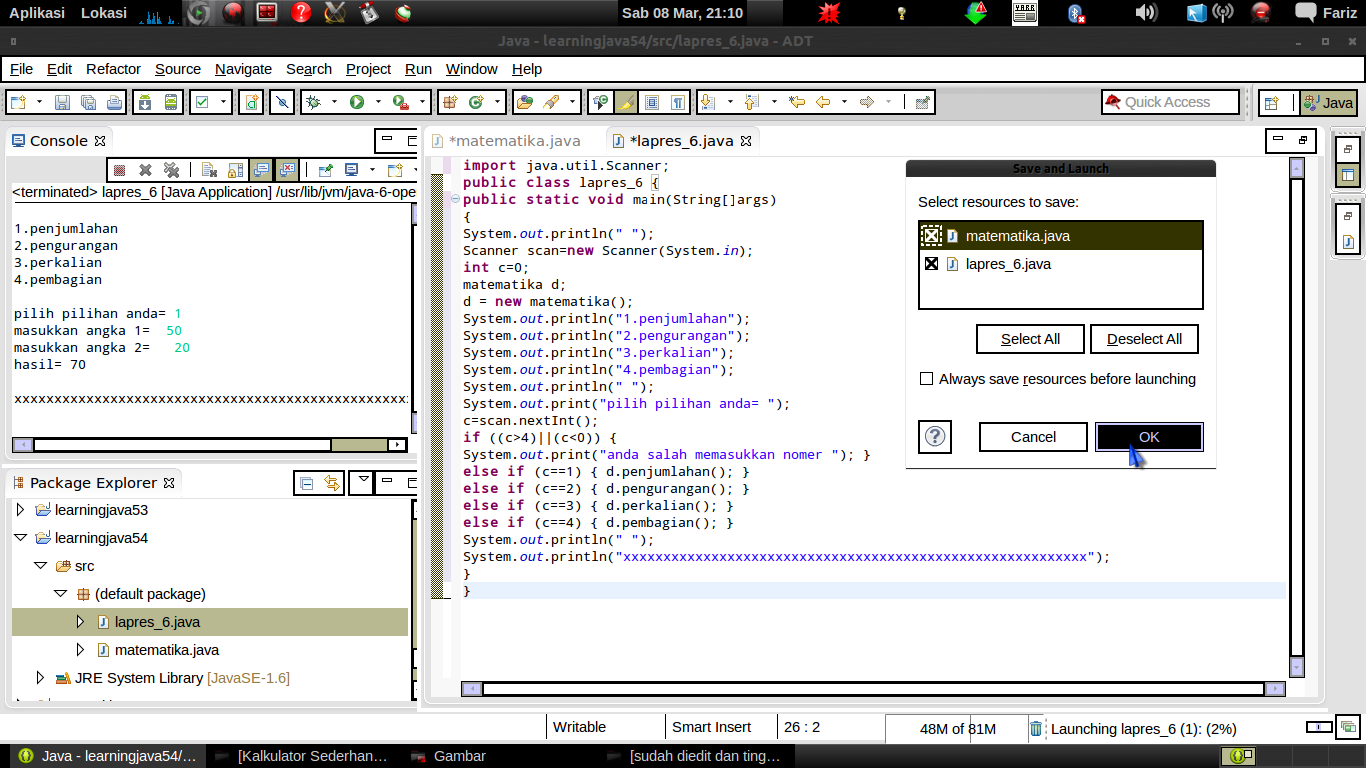Click the Debug bug icon
The height and width of the screenshot is (768, 1366).
pos(313,102)
